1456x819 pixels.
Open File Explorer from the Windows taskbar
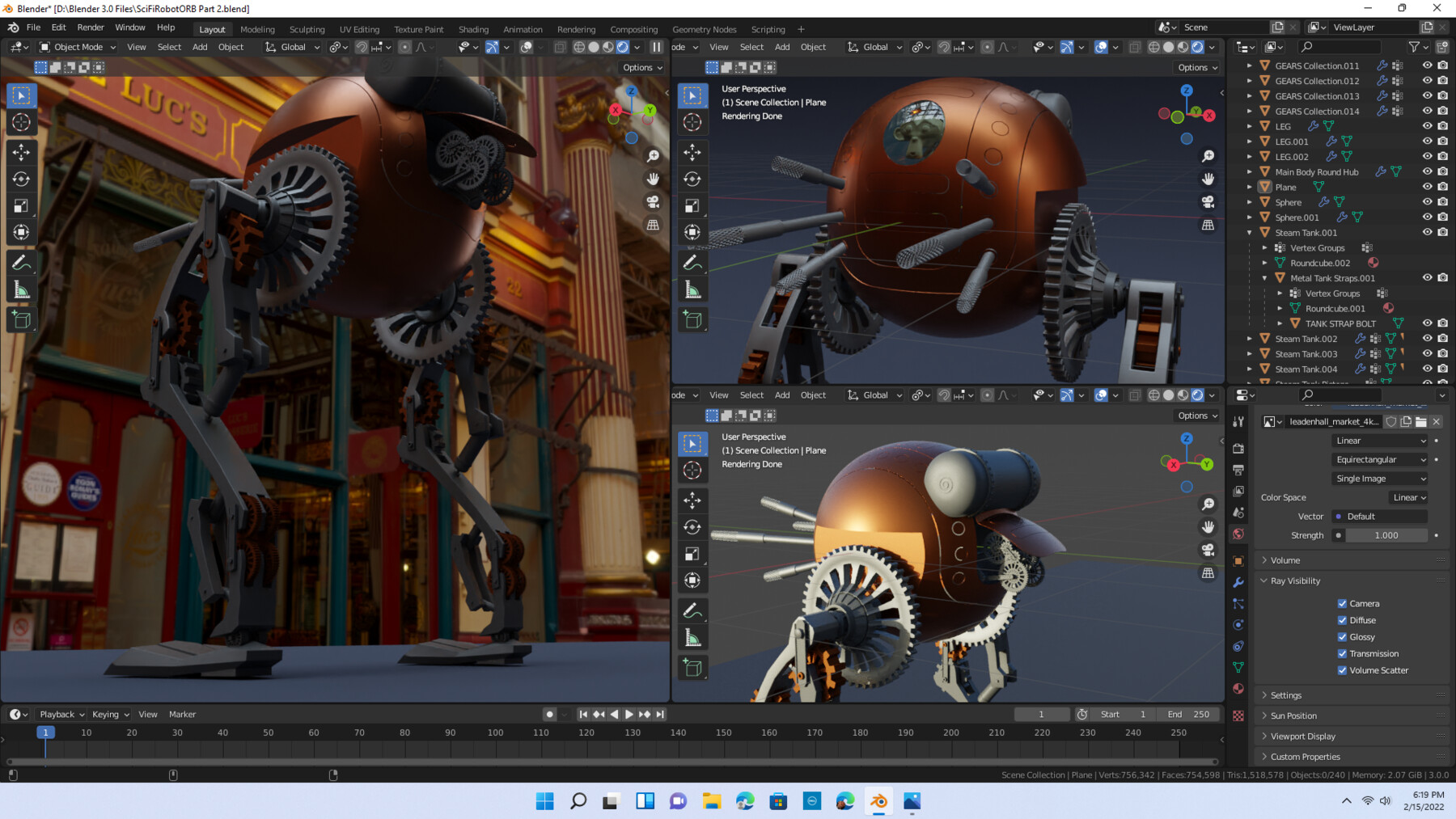point(712,801)
